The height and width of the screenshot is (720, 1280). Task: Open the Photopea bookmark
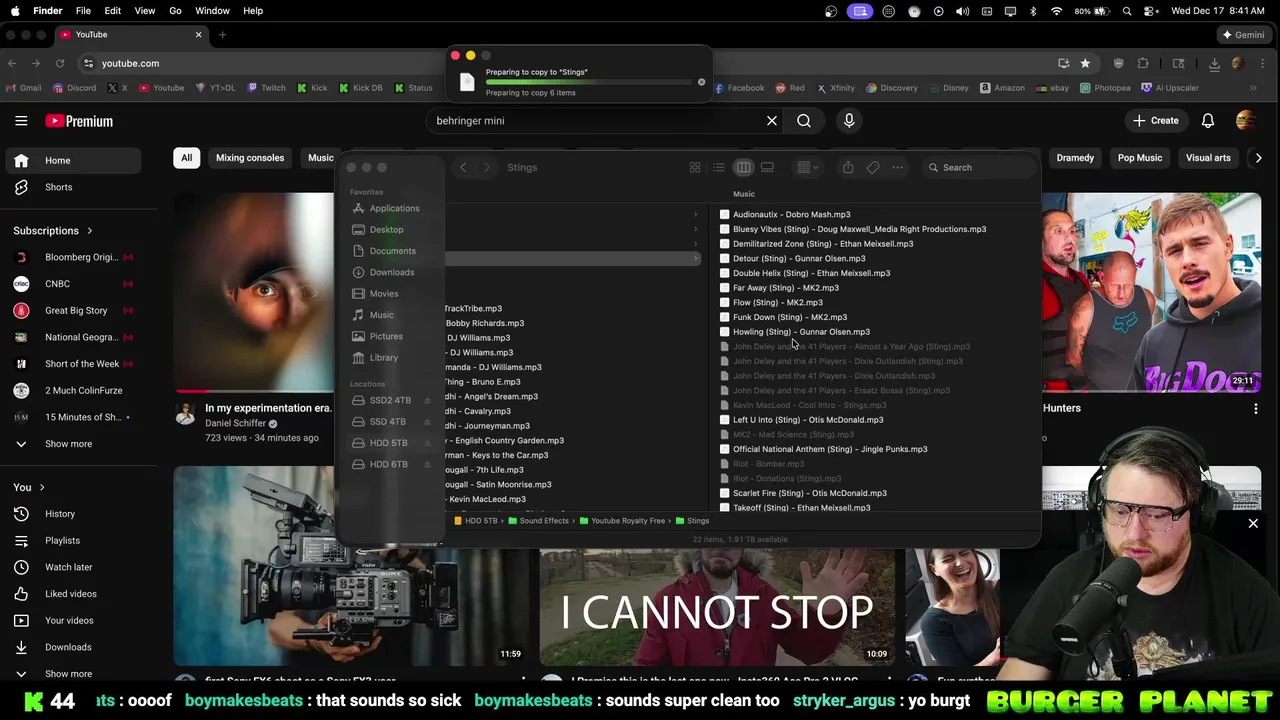coord(1105,88)
